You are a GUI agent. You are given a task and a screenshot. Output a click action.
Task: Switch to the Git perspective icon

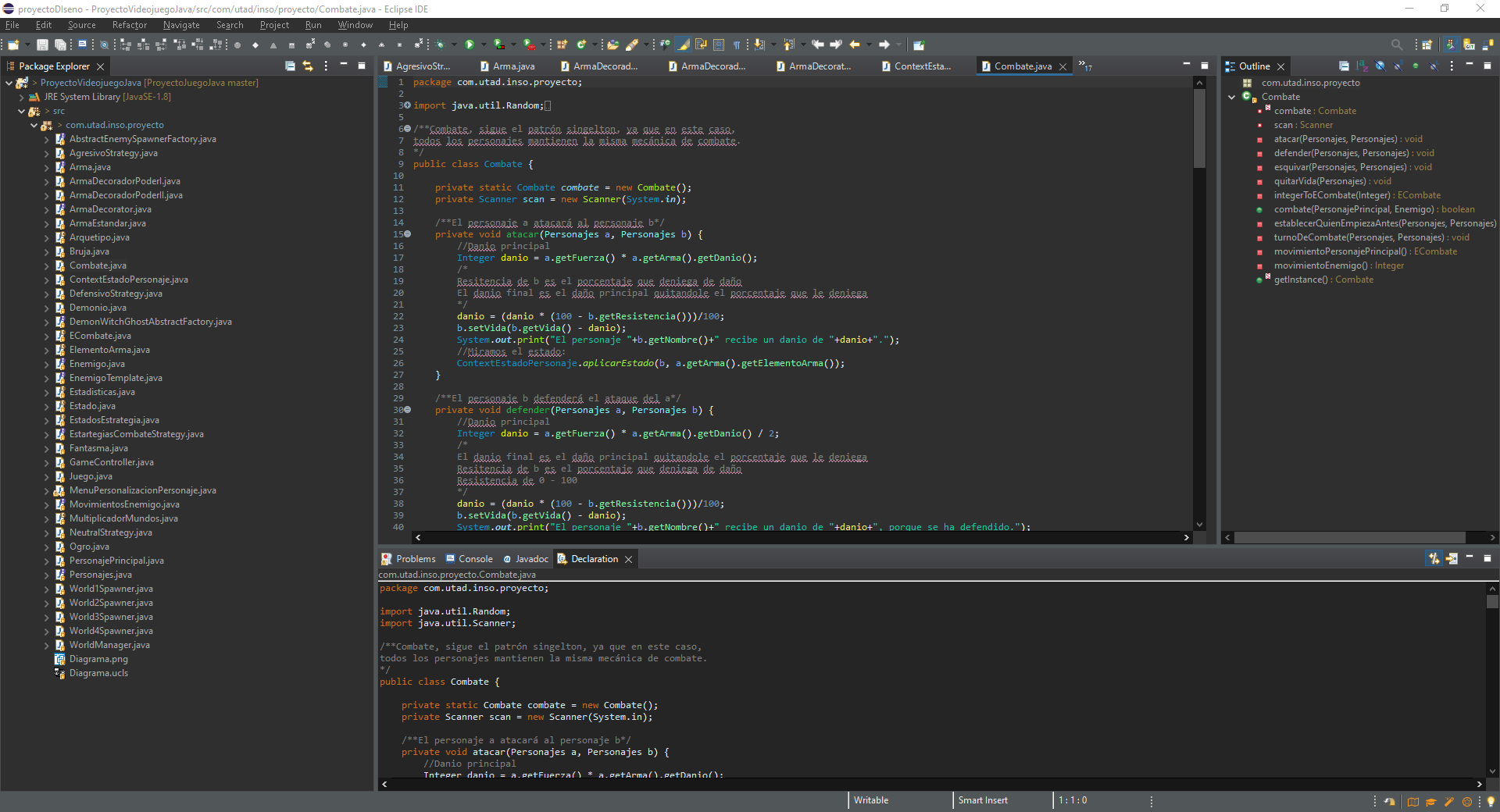(1470, 45)
